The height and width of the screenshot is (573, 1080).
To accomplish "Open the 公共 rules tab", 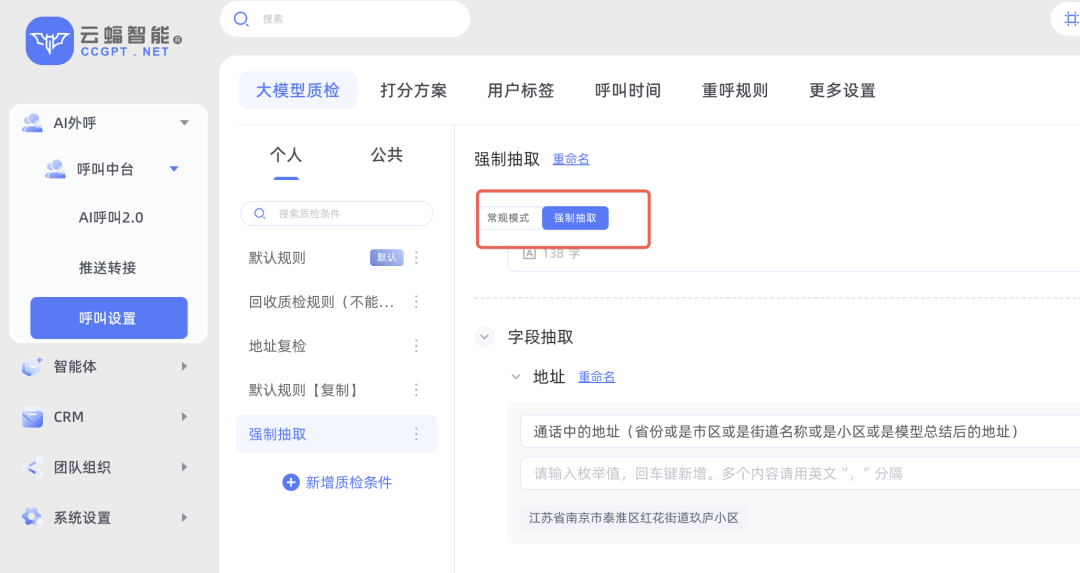I will coord(386,155).
